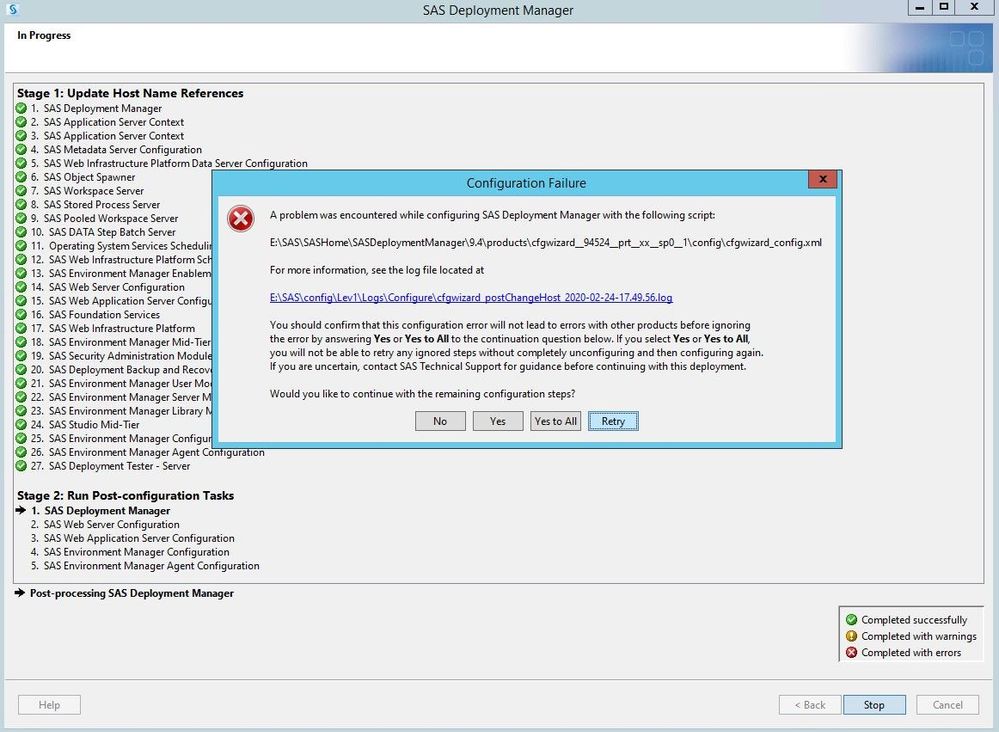The image size is (999, 732).
Task: Choose Yes to All
Action: (556, 421)
